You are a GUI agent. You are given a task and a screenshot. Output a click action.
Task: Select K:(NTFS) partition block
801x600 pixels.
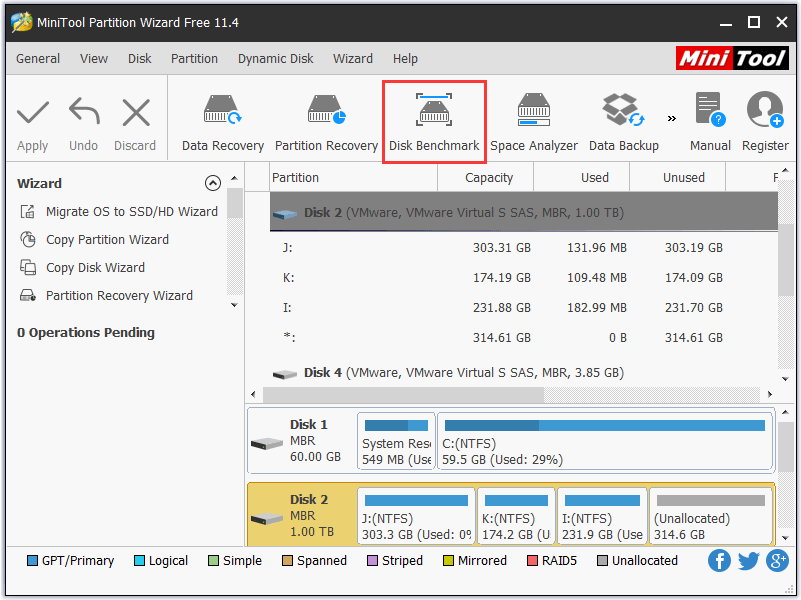click(x=516, y=516)
